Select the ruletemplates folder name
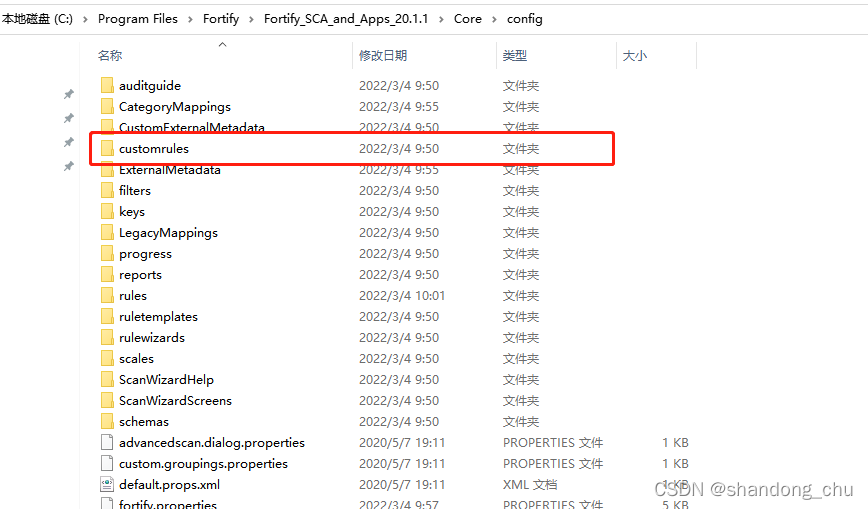 (158, 317)
